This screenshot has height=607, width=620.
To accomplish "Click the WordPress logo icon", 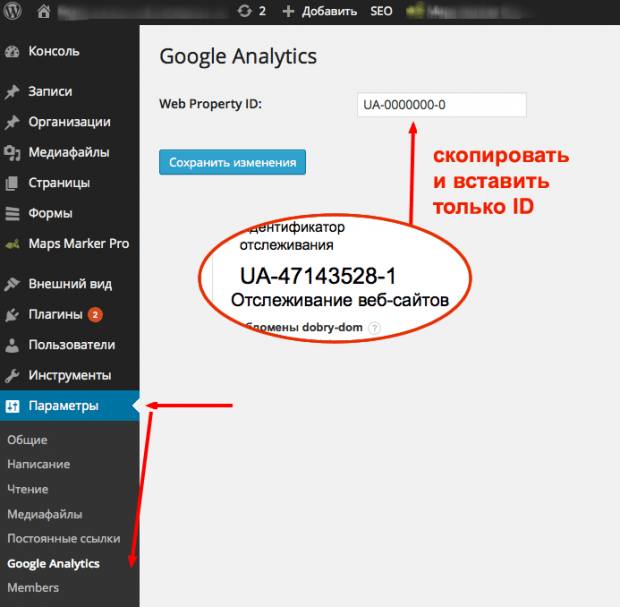I will coord(13,12).
